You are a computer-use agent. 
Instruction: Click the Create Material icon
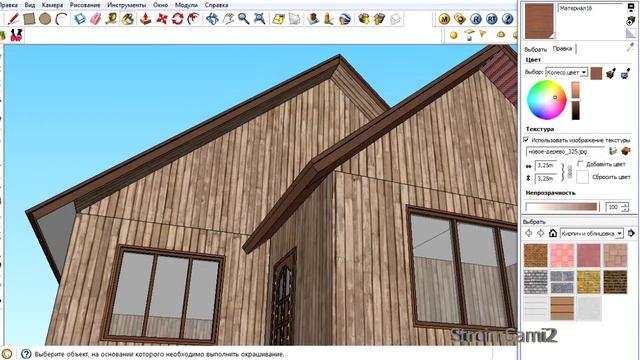coord(631,21)
